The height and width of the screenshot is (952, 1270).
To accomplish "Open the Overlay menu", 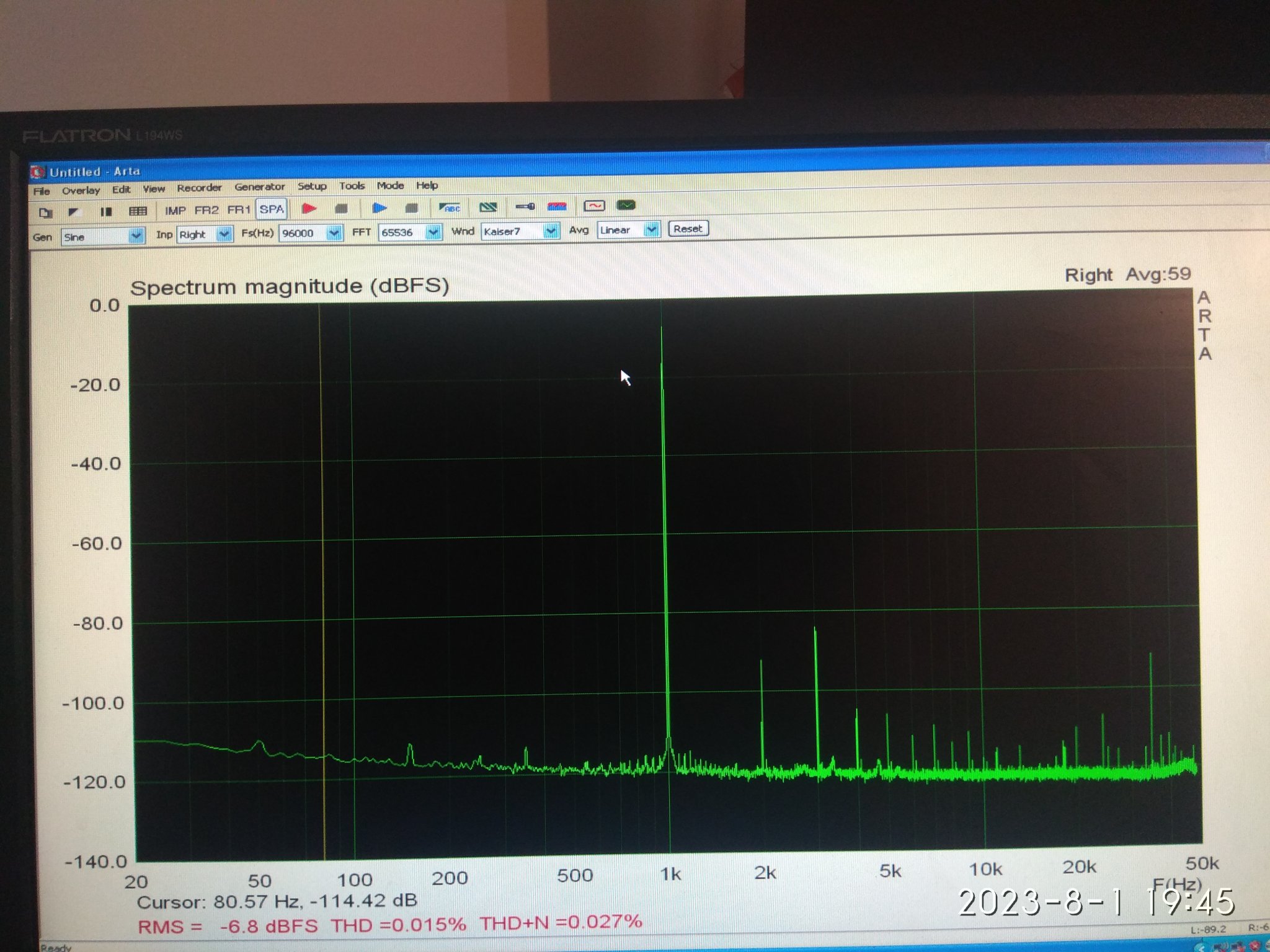I will [x=81, y=190].
